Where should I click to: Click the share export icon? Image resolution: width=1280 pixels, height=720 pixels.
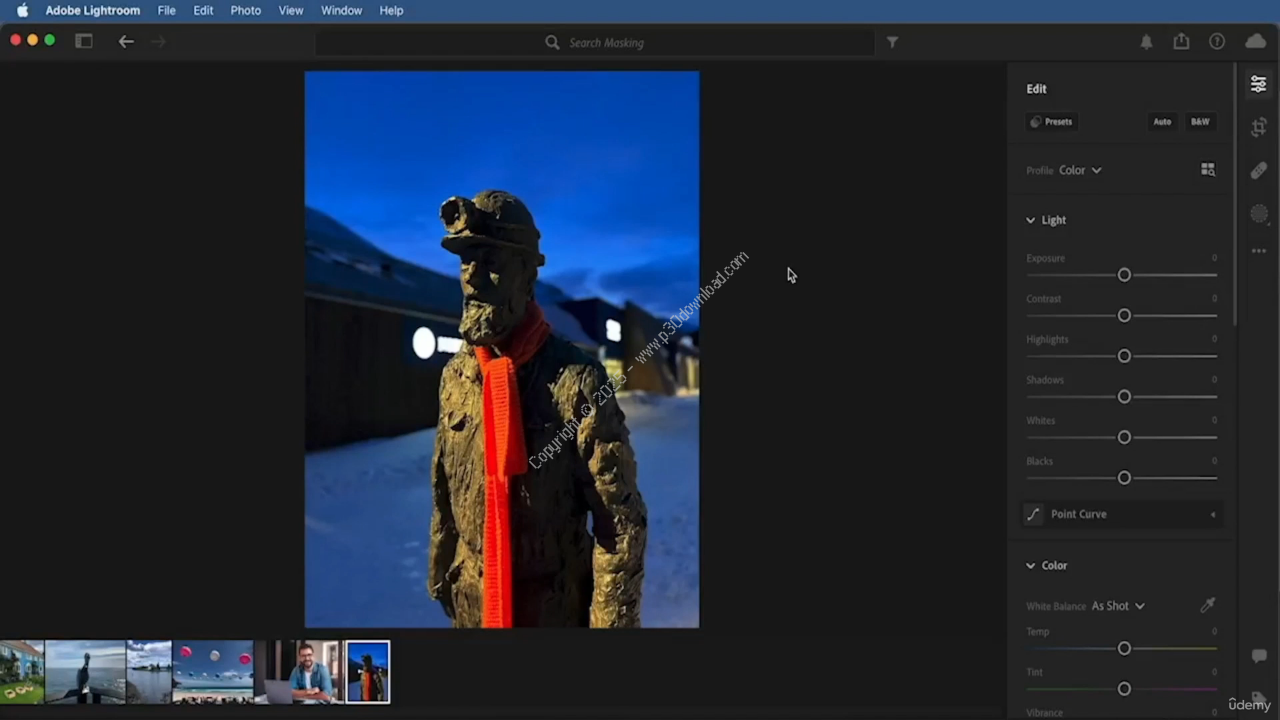coord(1181,42)
